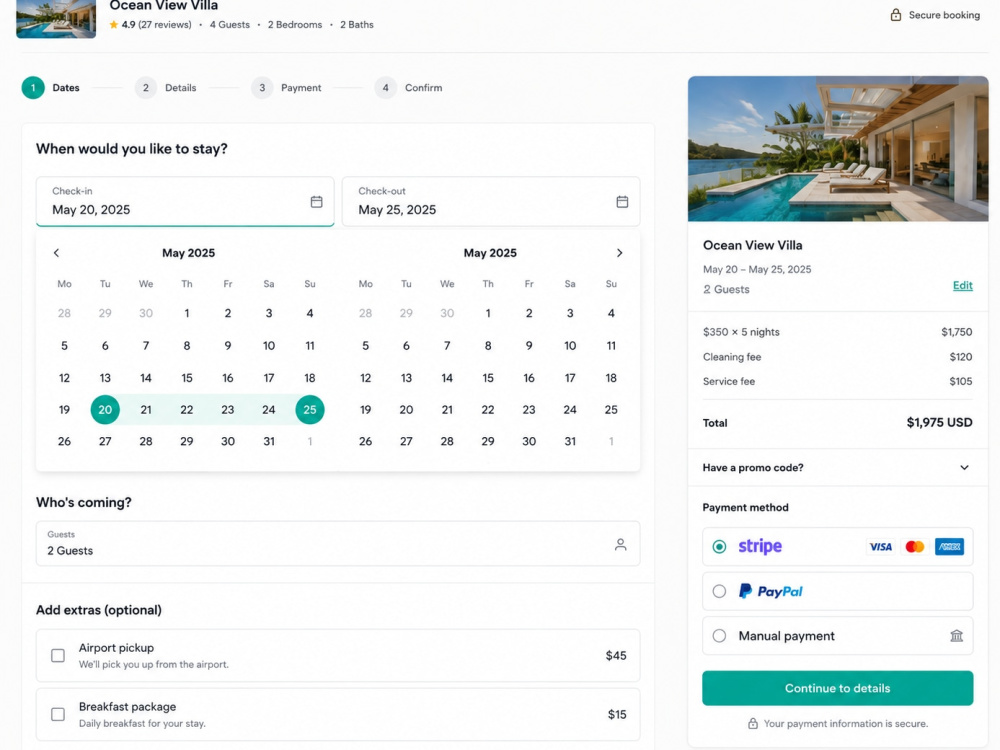Go to step 1 Dates
This screenshot has width=1000, height=750.
coord(50,88)
